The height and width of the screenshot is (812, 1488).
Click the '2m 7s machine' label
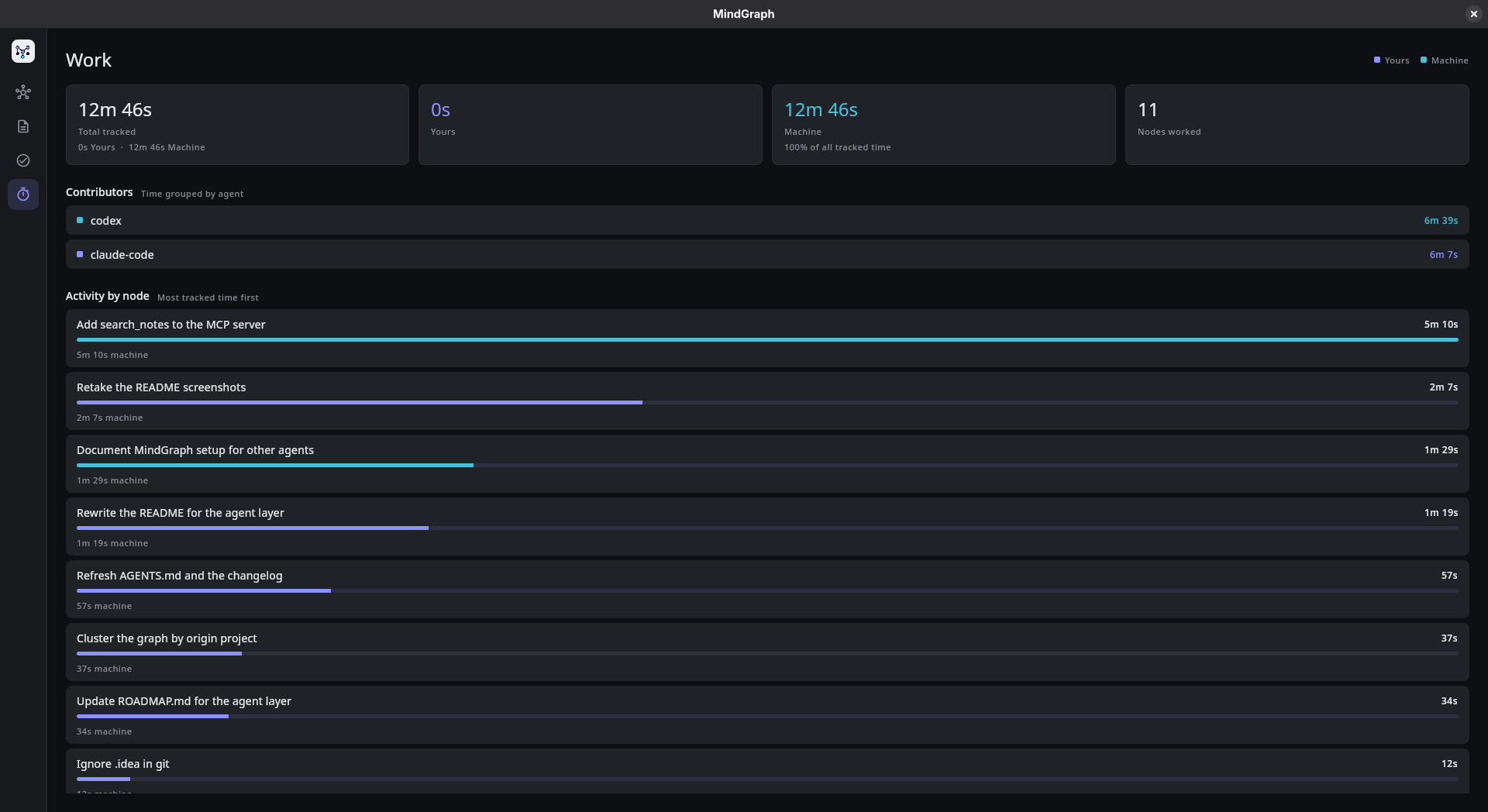109,418
